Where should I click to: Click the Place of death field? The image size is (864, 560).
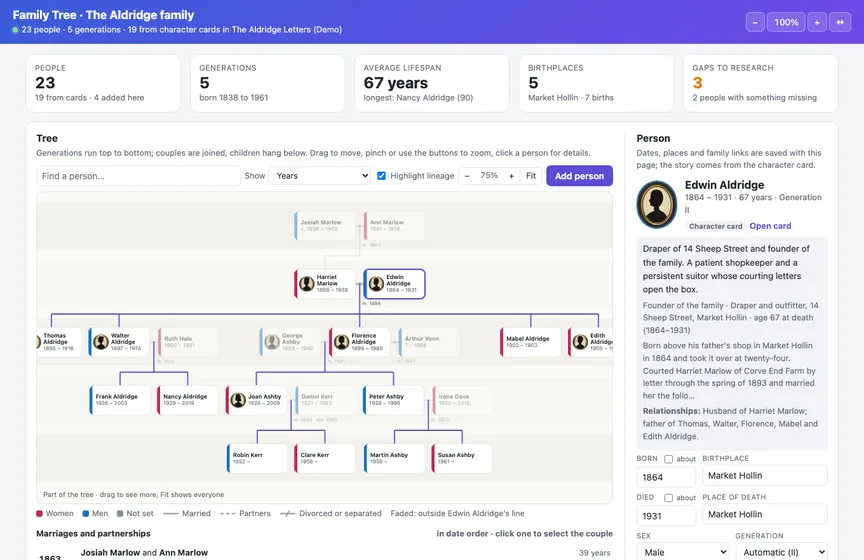coord(765,514)
